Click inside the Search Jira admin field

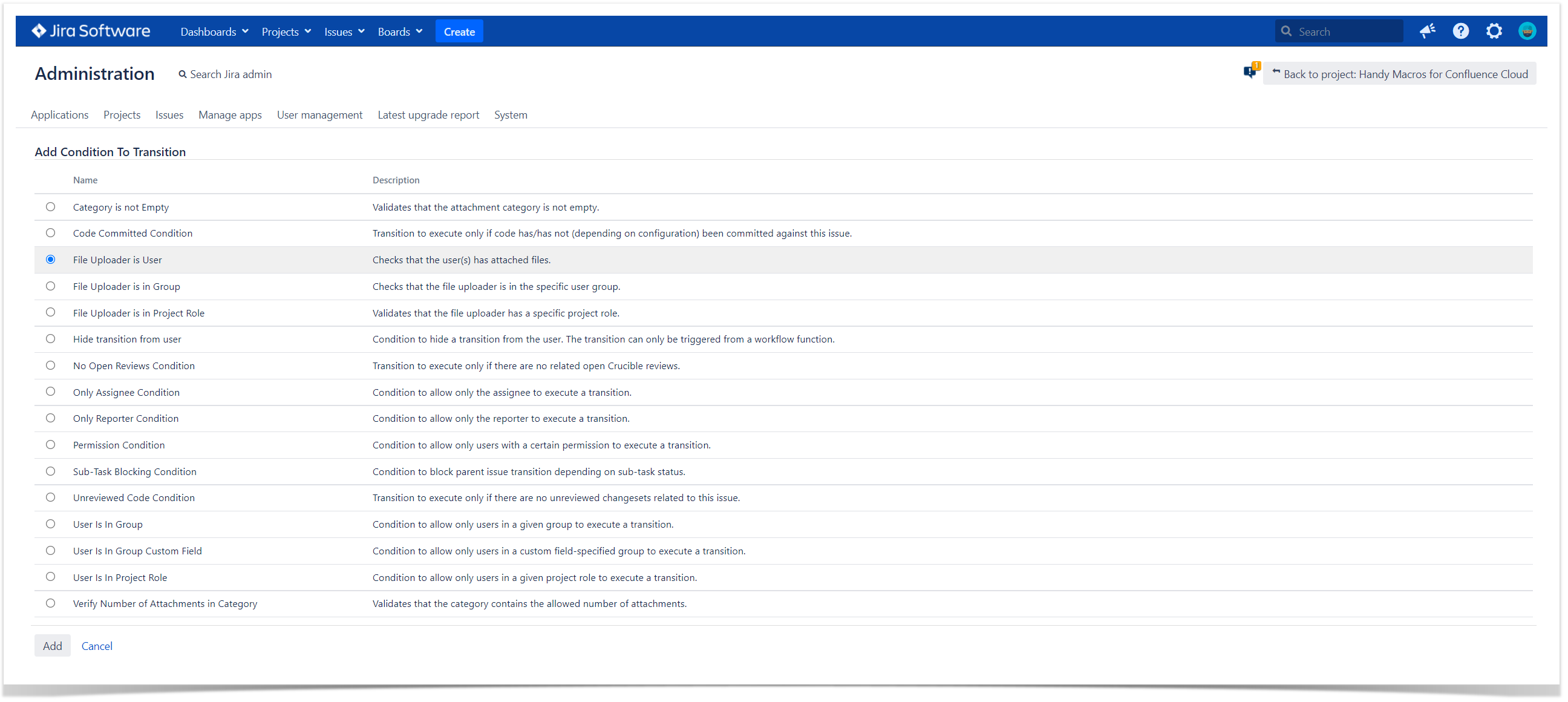tap(231, 74)
